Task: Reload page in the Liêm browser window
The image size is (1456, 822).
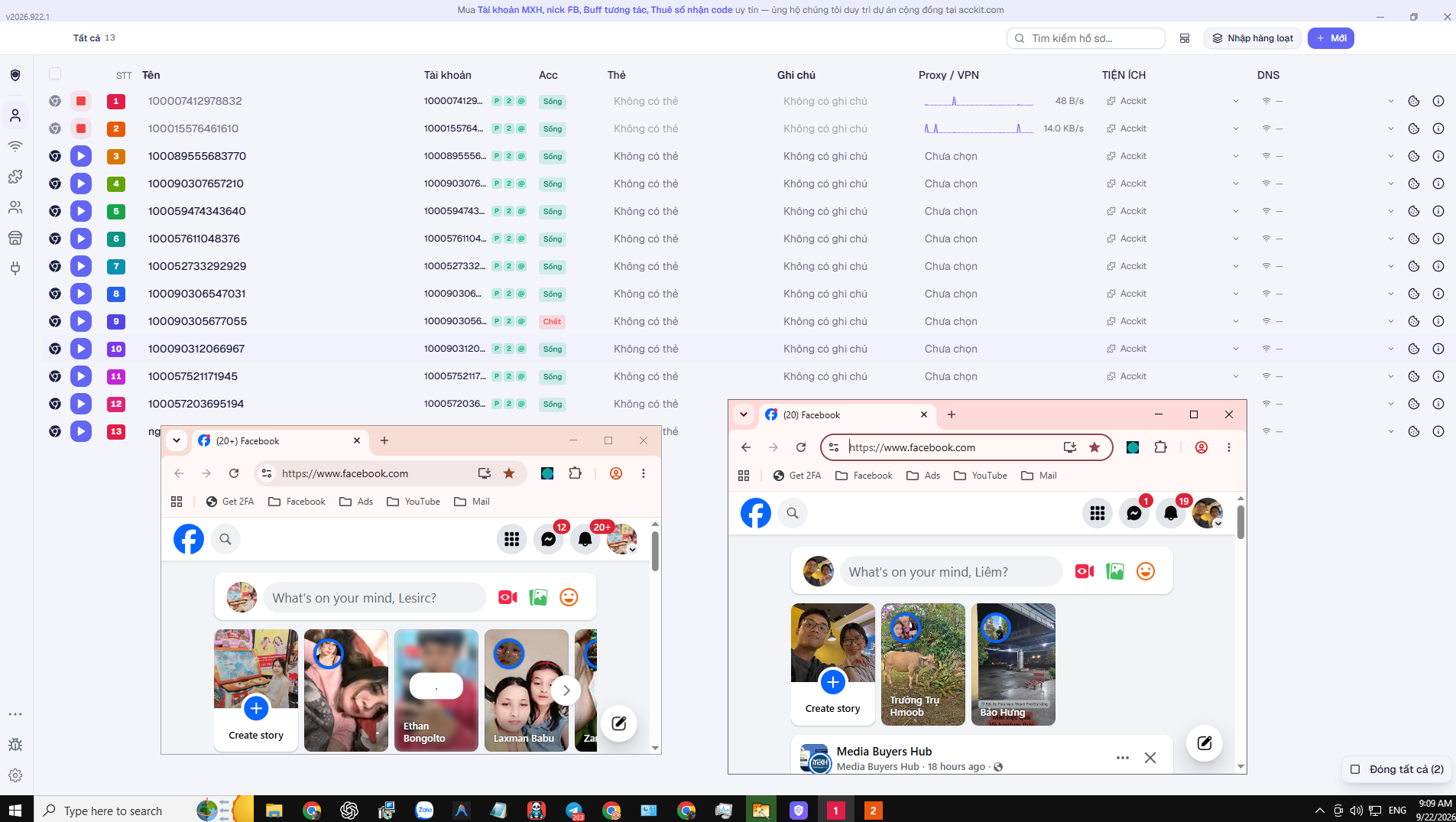Action: point(801,447)
